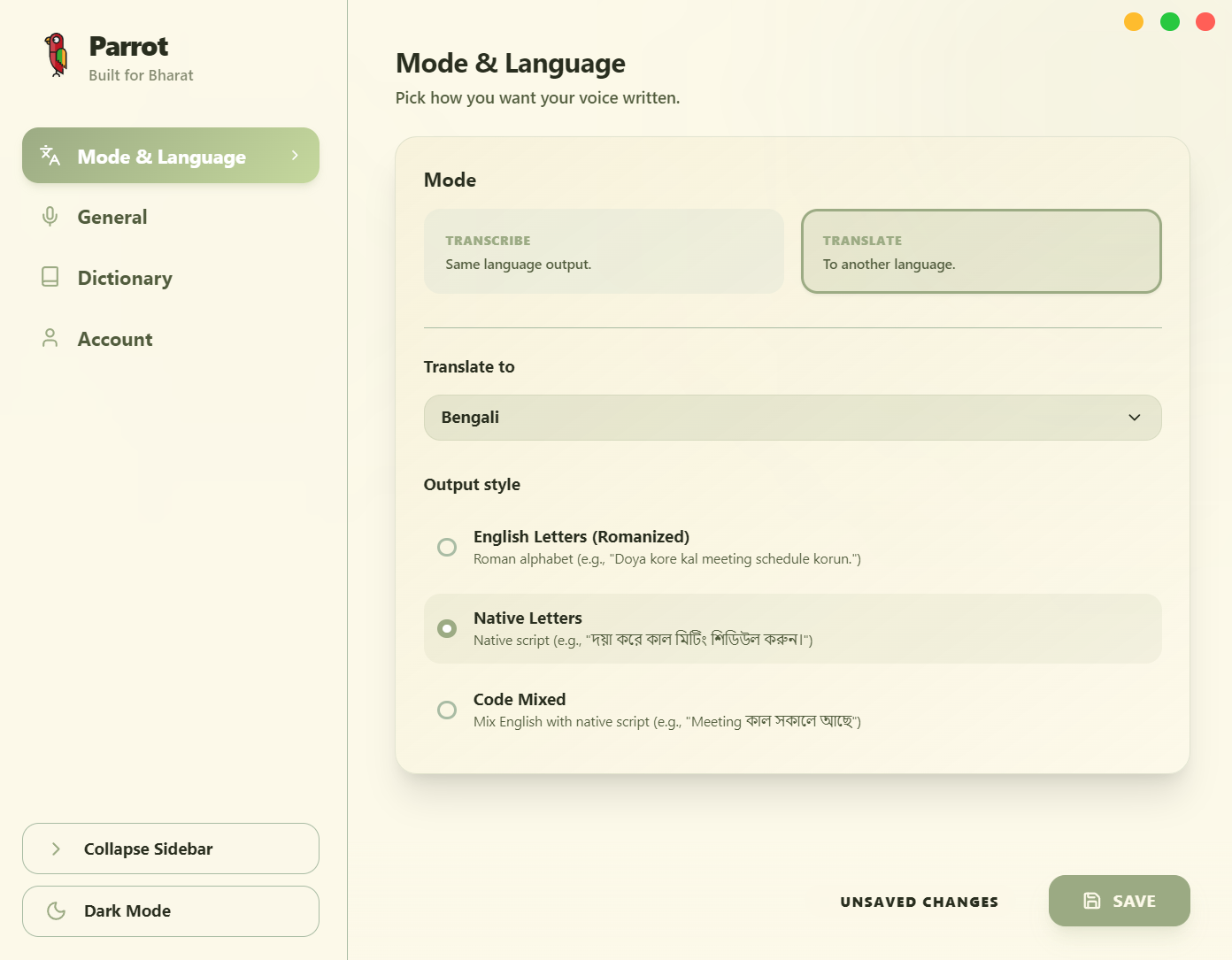Click the person icon next to Account
This screenshot has width=1232, height=960.
pos(50,337)
